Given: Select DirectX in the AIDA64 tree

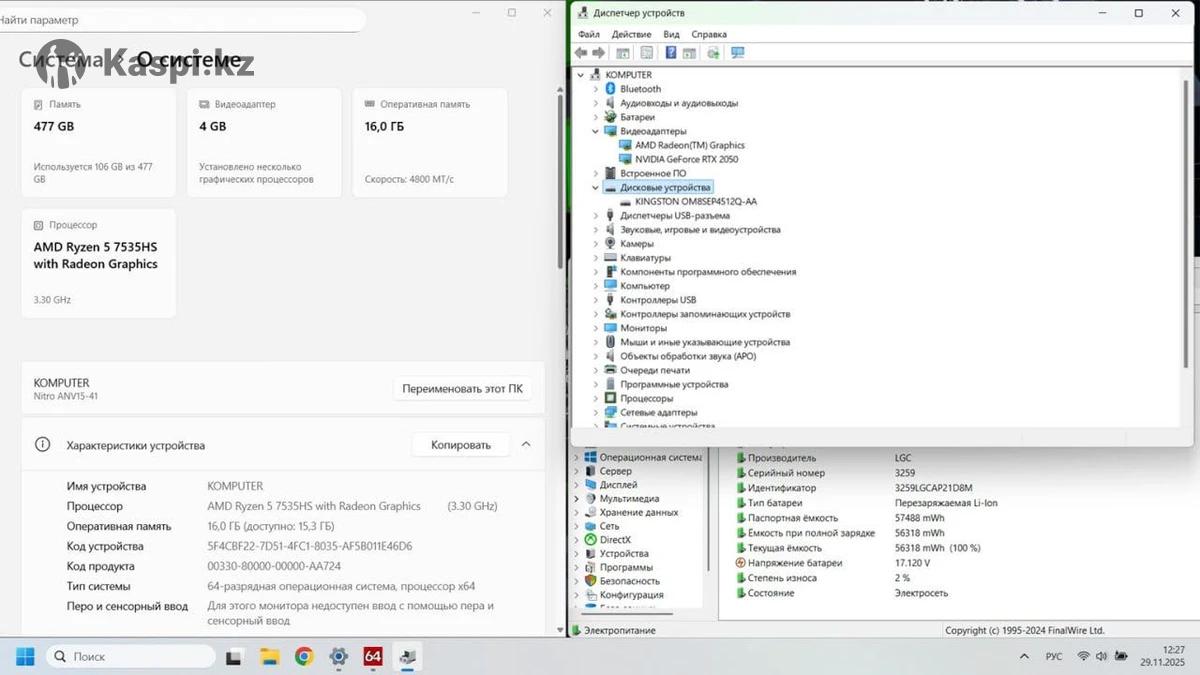Looking at the screenshot, I should pyautogui.click(x=615, y=540).
